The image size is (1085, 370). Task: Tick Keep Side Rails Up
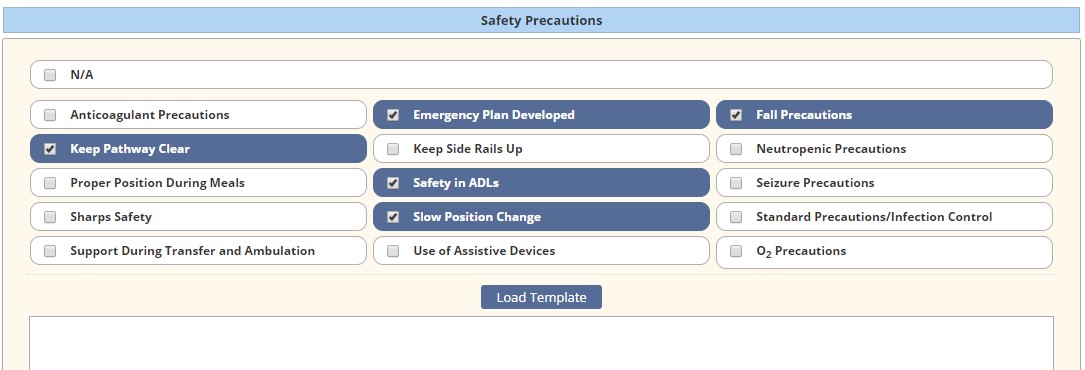pyautogui.click(x=393, y=149)
